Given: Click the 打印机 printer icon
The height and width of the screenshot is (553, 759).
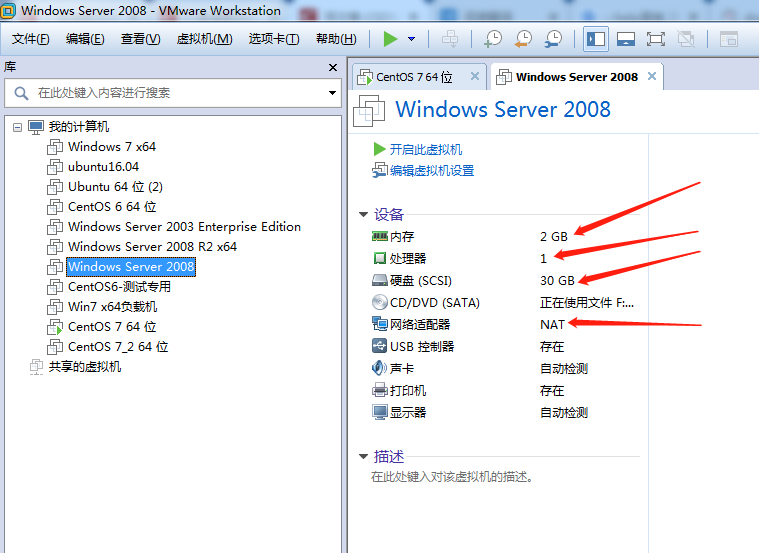Looking at the screenshot, I should pyautogui.click(x=380, y=390).
